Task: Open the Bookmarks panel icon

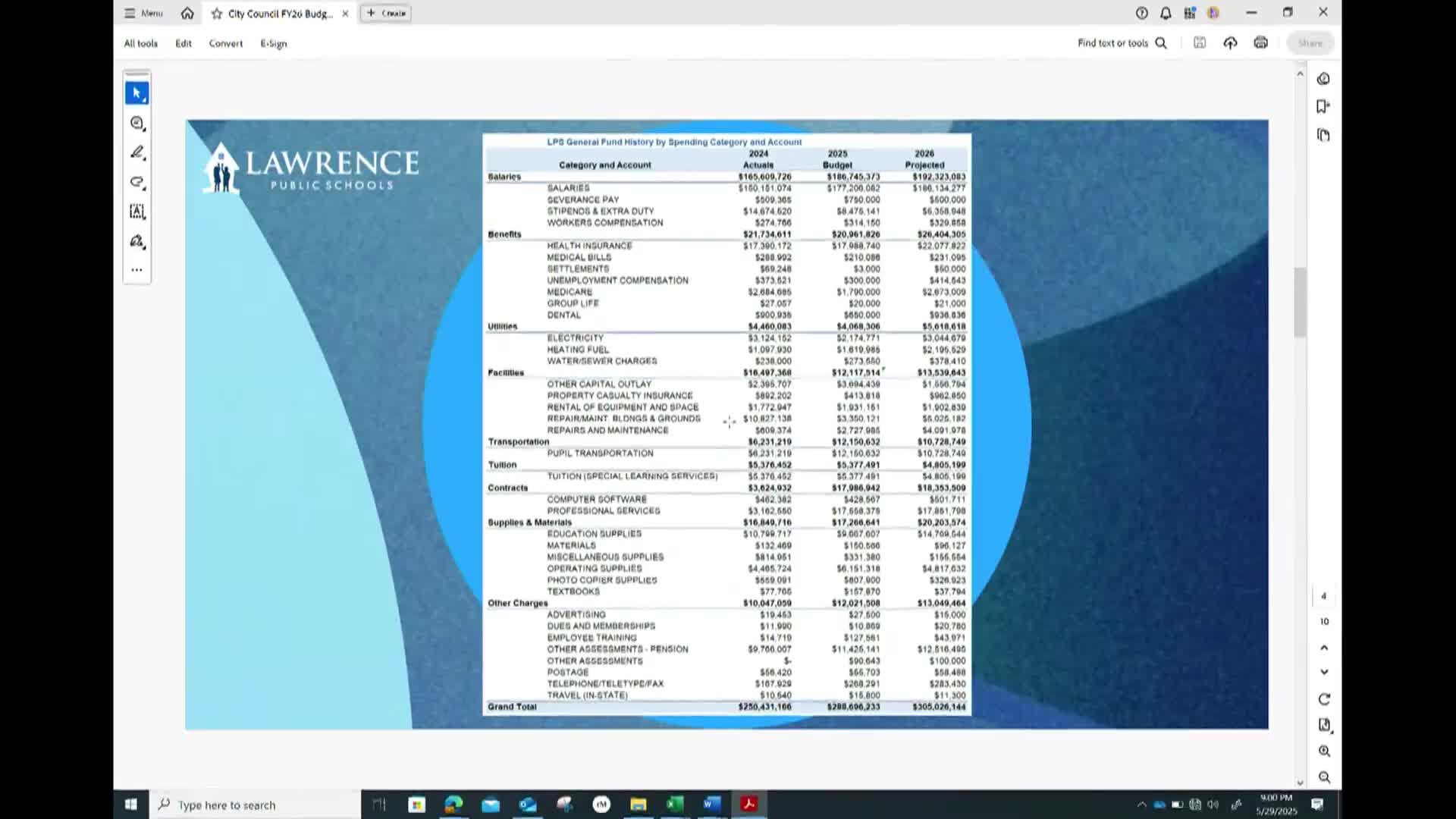Action: click(x=1324, y=107)
